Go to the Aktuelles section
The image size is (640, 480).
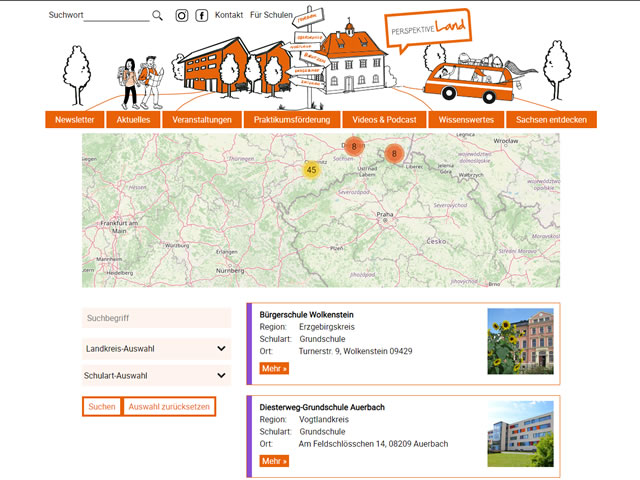pos(133,120)
